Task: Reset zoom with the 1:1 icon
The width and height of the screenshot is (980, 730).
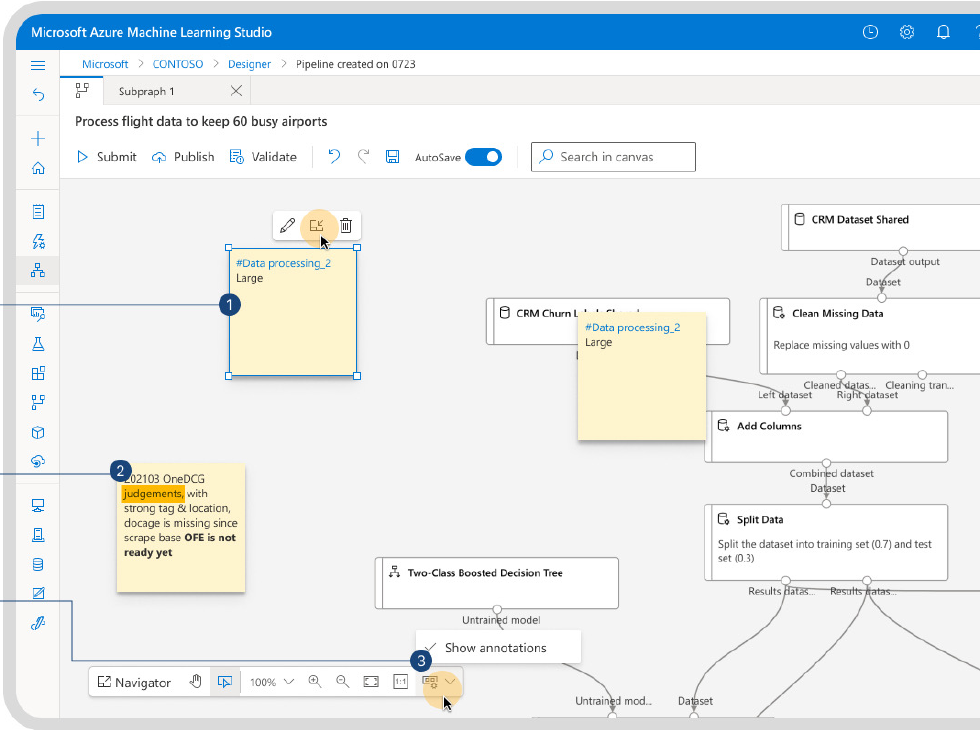Action: tap(401, 682)
